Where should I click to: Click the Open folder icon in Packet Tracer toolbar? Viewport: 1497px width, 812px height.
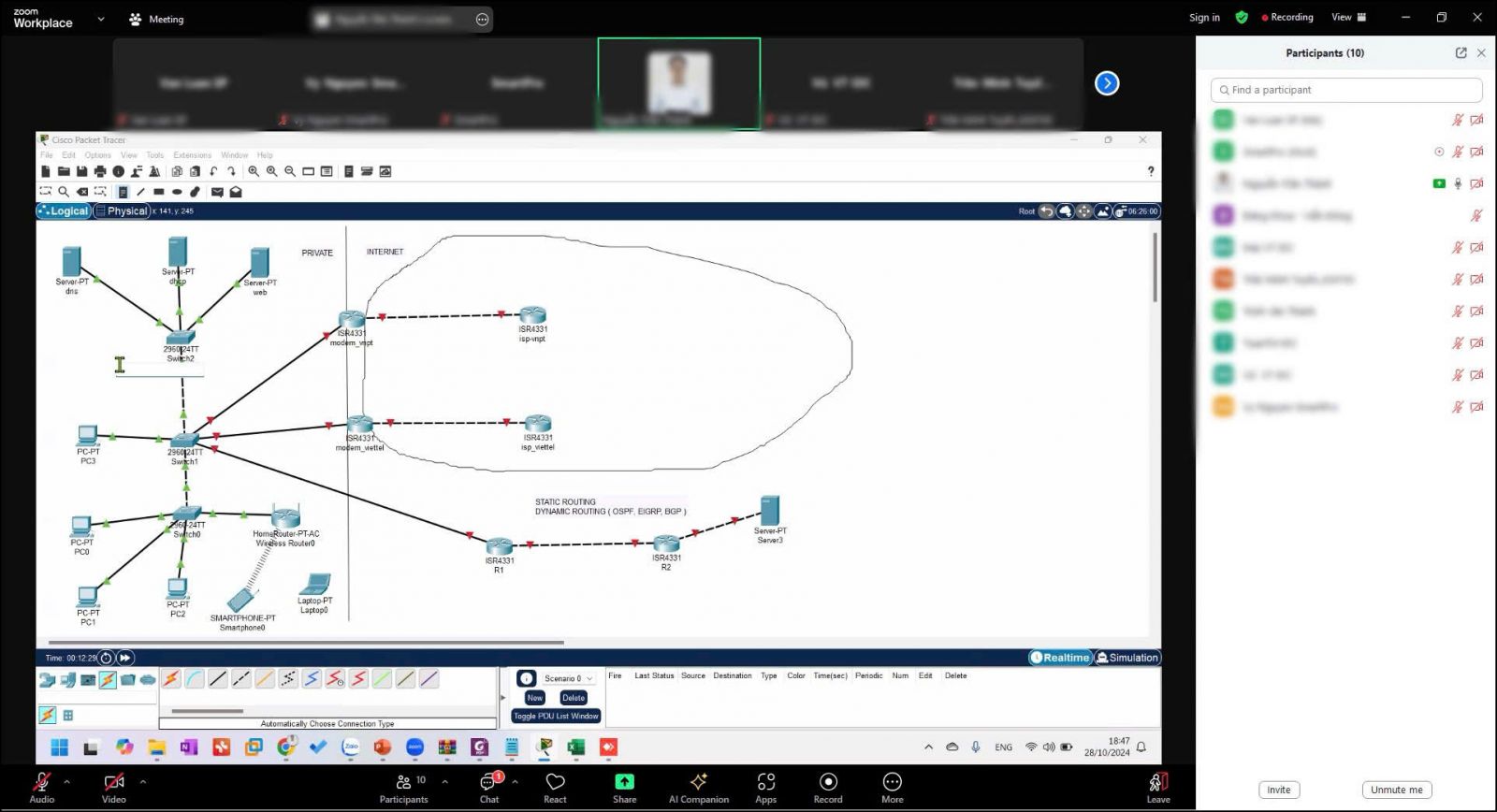64,171
